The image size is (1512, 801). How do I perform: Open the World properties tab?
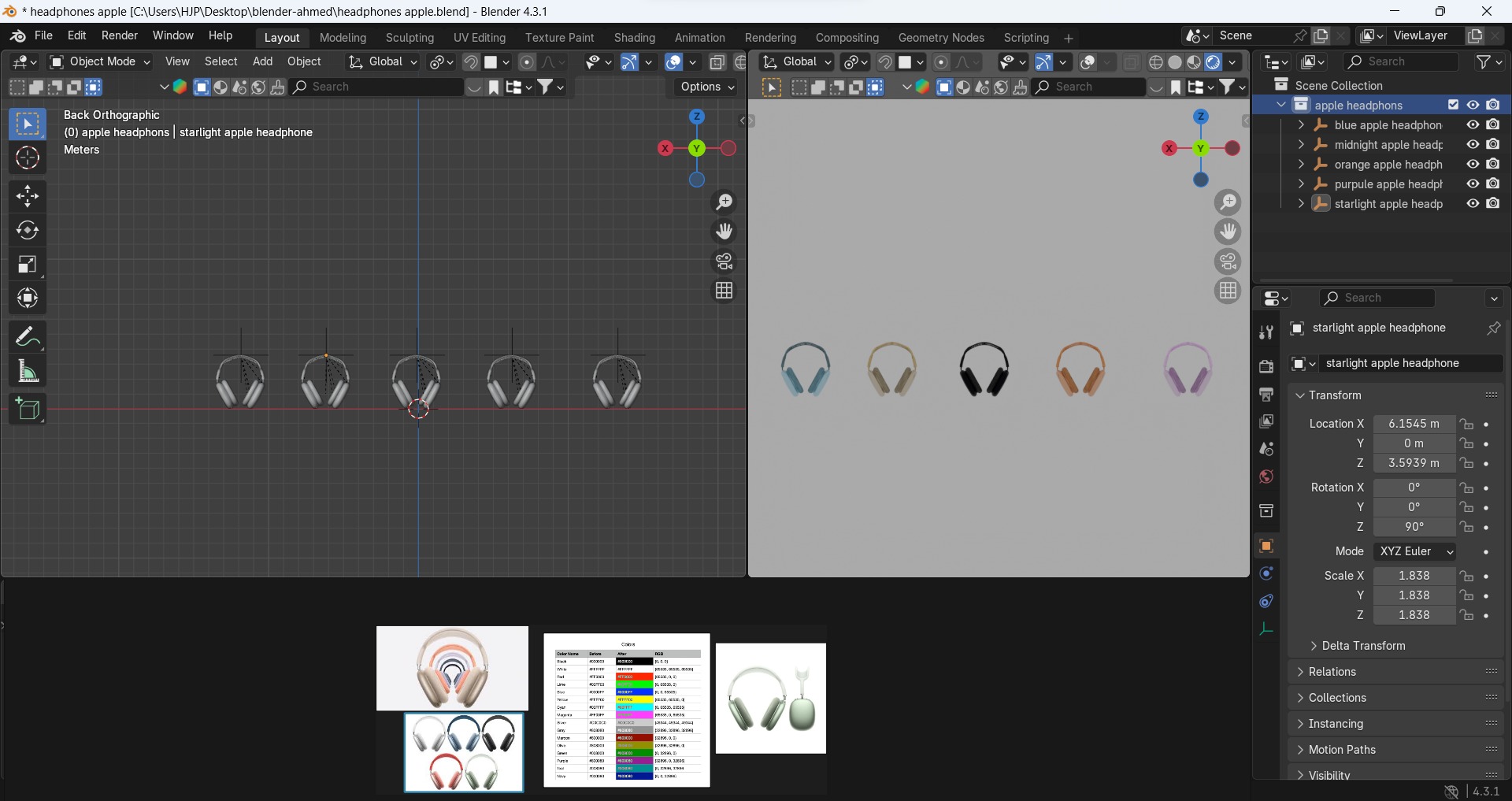coord(1266,477)
